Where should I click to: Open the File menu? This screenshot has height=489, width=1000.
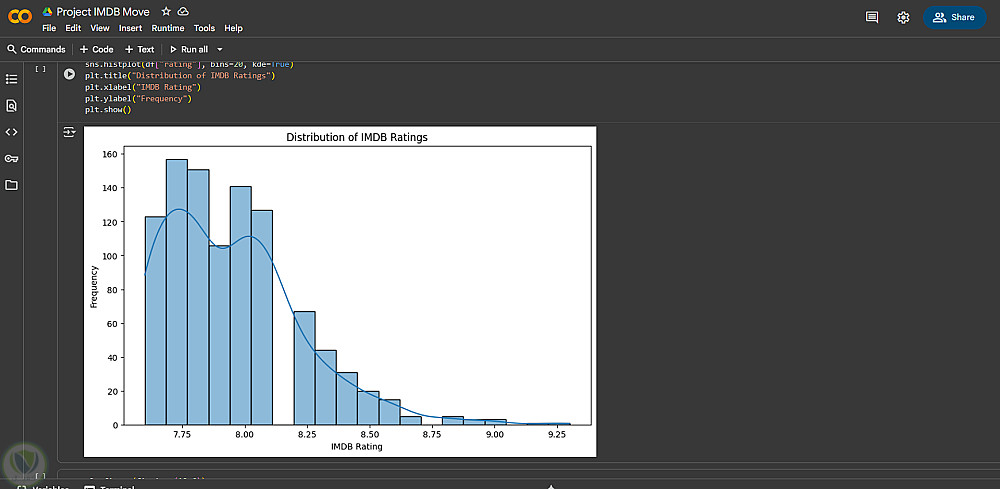49,28
